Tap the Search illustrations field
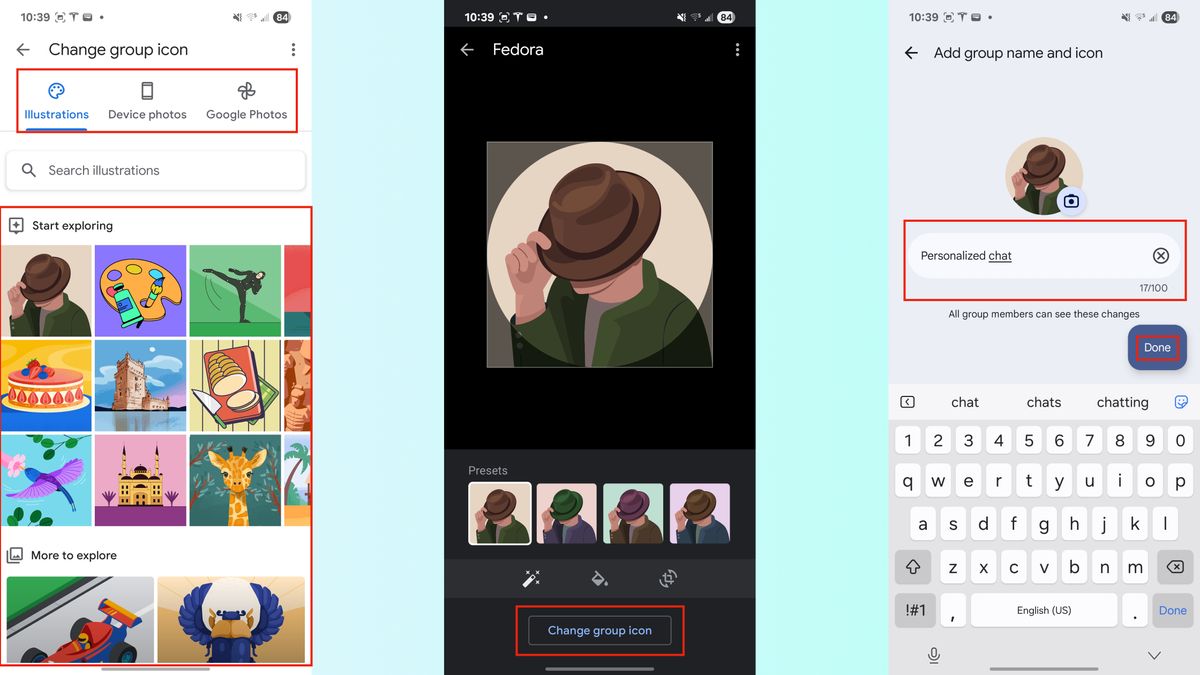The height and width of the screenshot is (675, 1200). pyautogui.click(x=156, y=170)
